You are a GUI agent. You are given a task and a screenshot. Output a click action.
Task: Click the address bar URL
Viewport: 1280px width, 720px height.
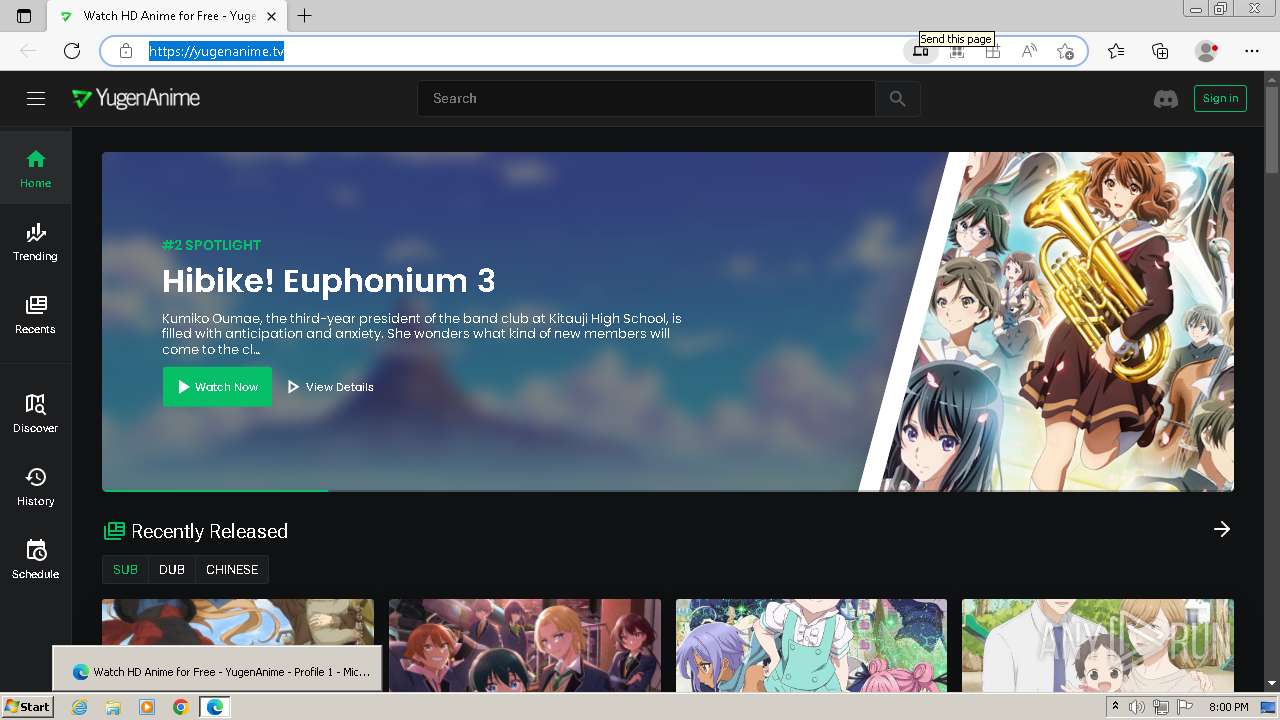(217, 51)
